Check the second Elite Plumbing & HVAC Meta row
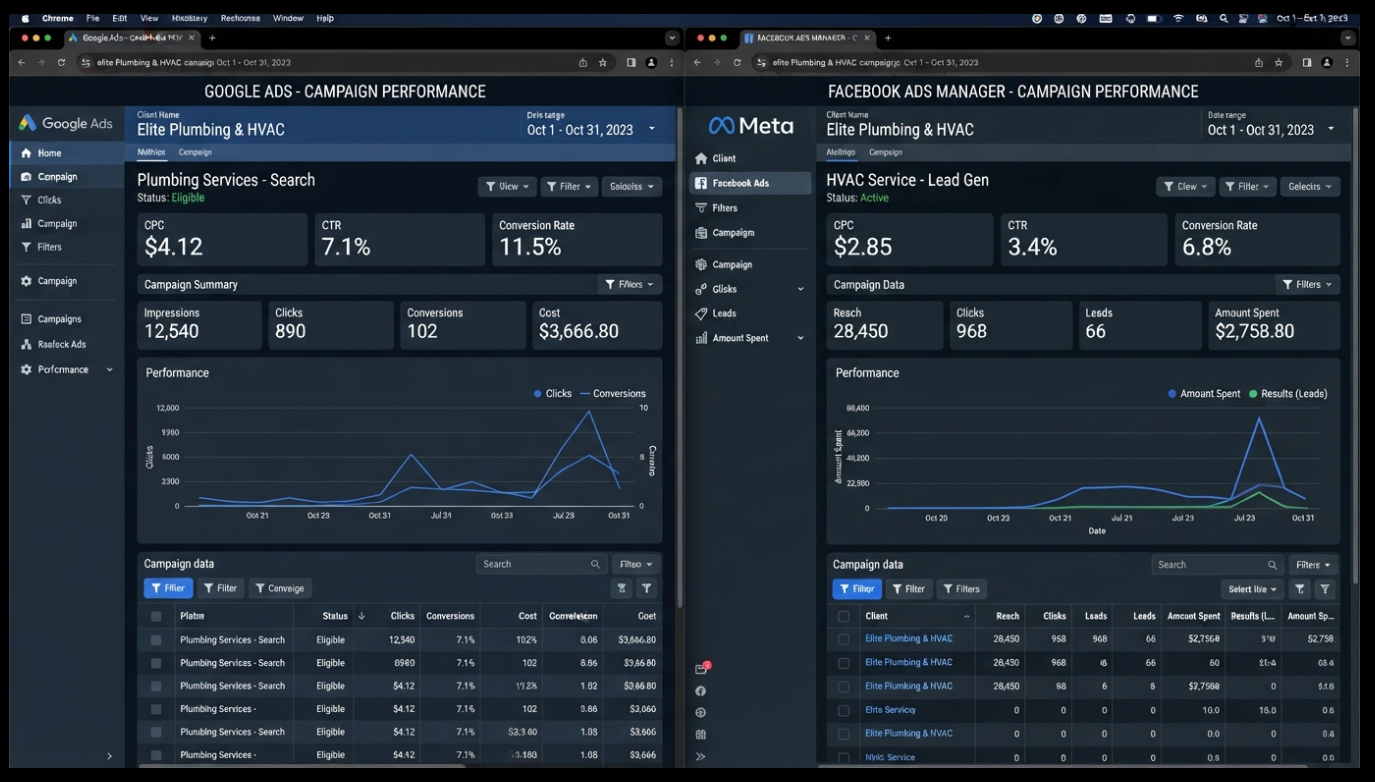Viewport: 1375px width, 782px height. click(844, 662)
